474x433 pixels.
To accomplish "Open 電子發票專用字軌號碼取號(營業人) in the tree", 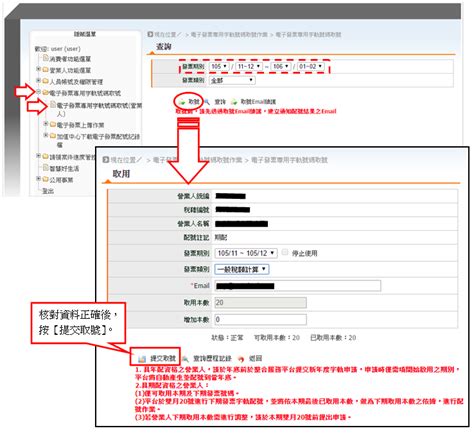I will pyautogui.click(x=99, y=109).
